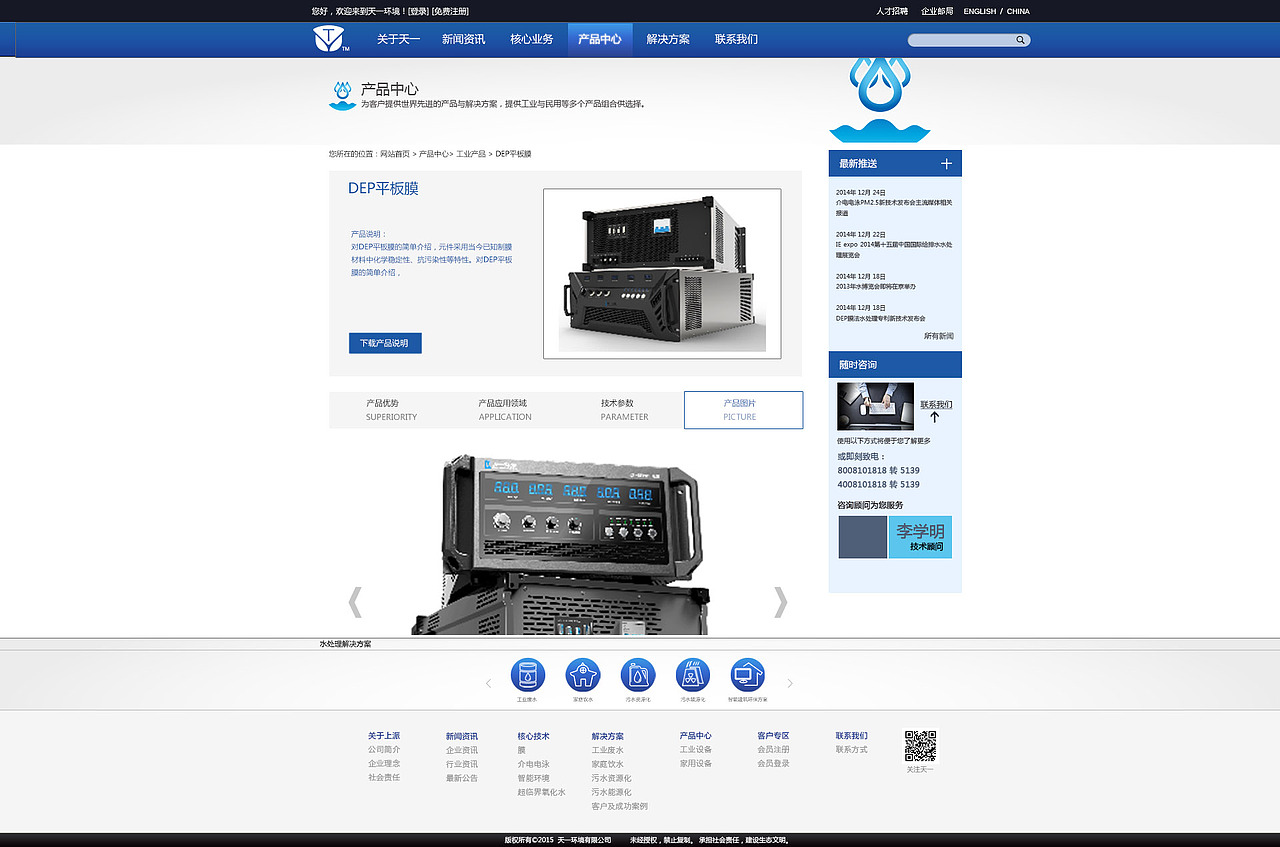Click the 联系我们 link beside the desk photo
The height and width of the screenshot is (847, 1280).
click(x=936, y=405)
